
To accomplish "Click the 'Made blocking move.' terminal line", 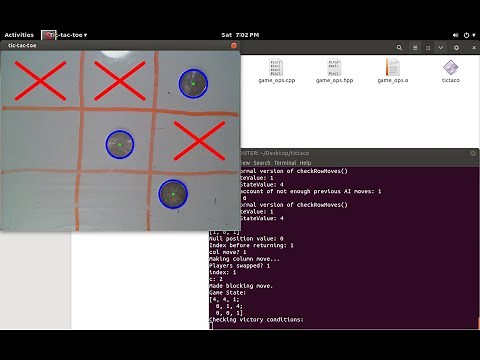I will (241, 286).
